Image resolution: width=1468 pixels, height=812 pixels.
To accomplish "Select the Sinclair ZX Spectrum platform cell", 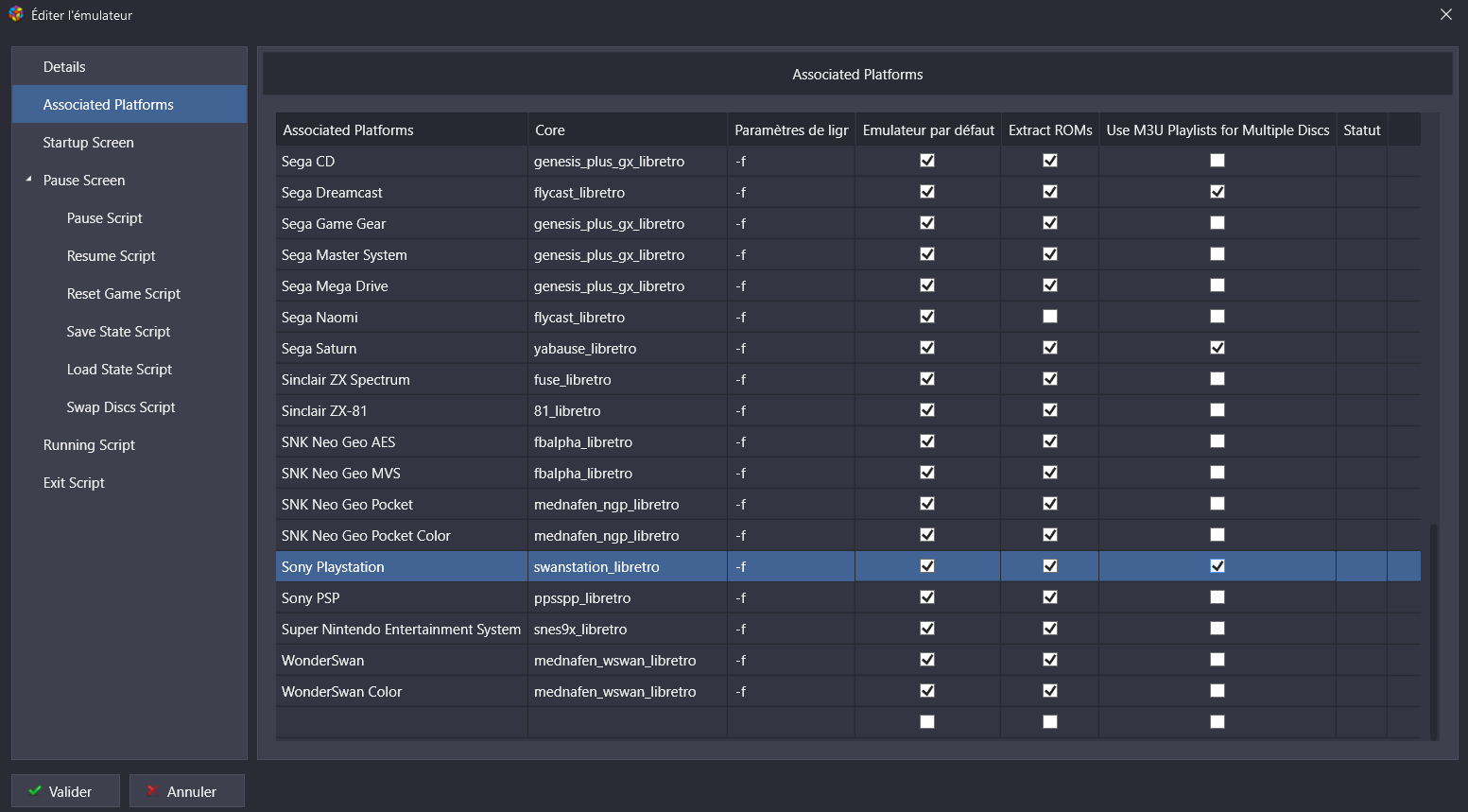I will point(402,379).
